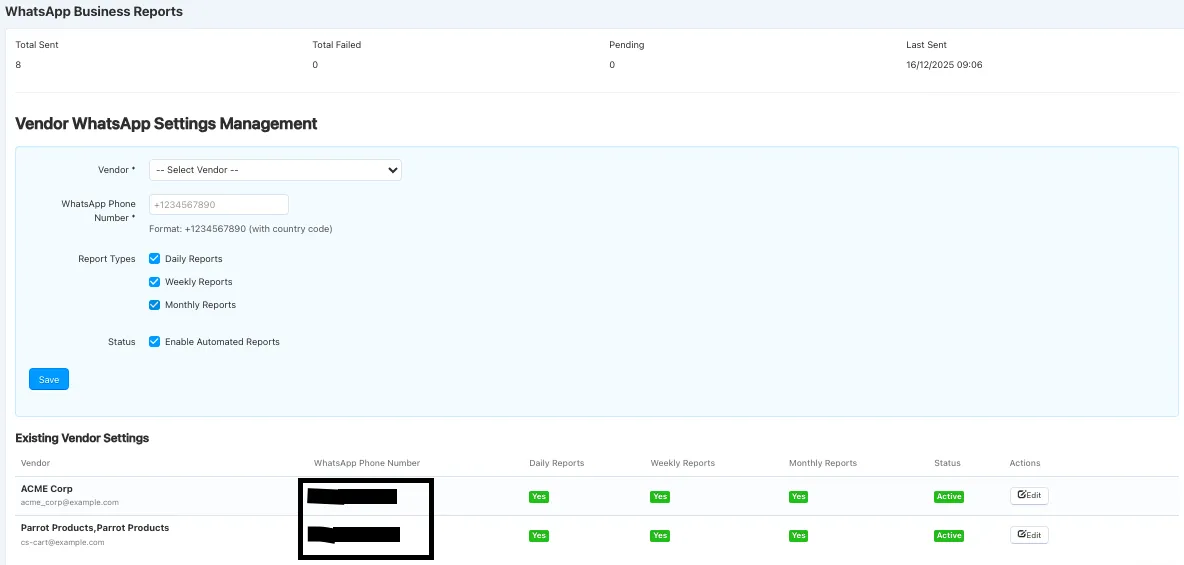Click the Weekly Reports column header

683,463
